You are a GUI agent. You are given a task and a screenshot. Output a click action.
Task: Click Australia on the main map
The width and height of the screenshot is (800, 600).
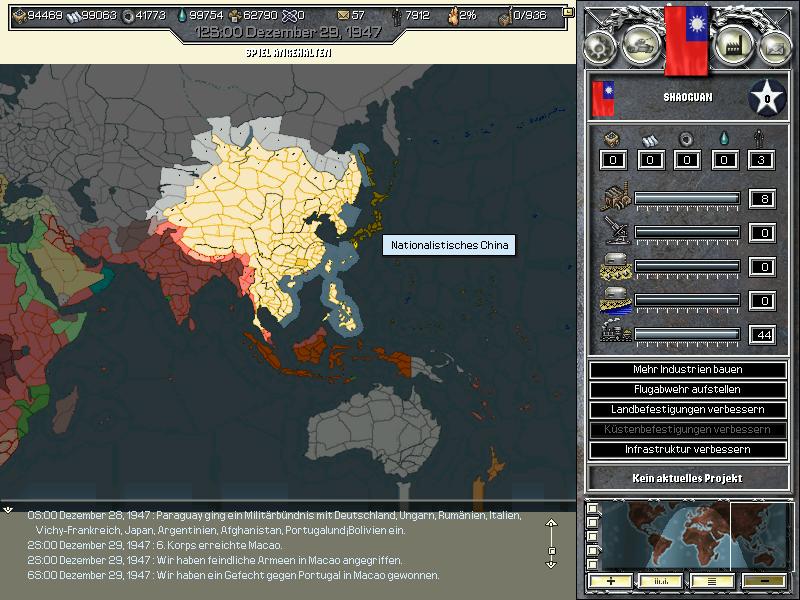(373, 431)
